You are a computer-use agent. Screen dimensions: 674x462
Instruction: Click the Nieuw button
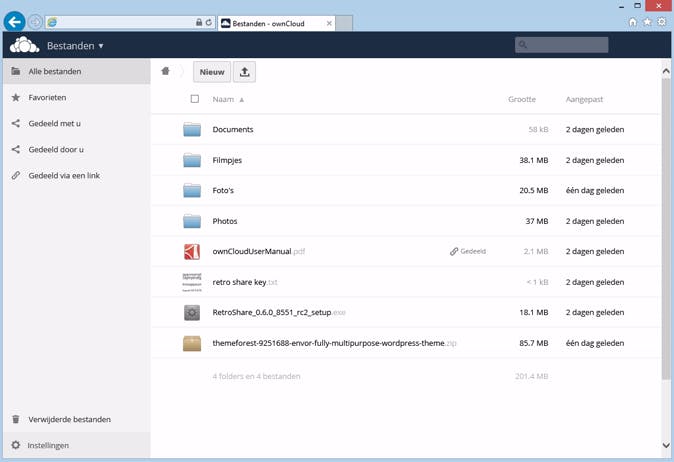(x=212, y=72)
